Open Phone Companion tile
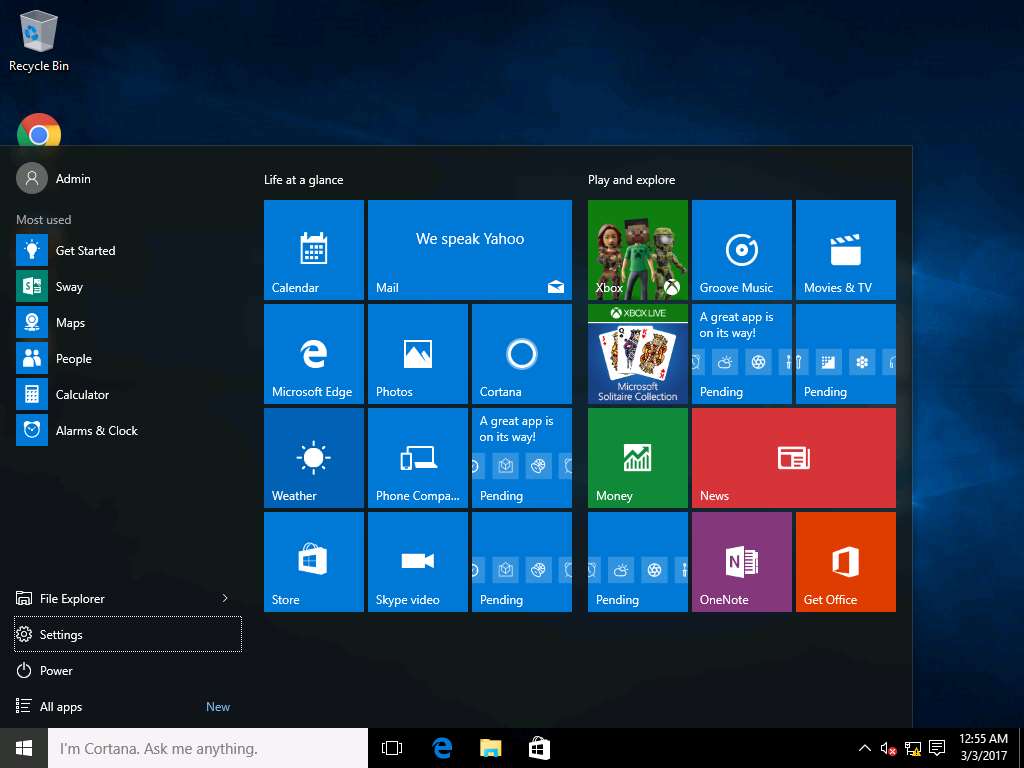 [x=417, y=458]
